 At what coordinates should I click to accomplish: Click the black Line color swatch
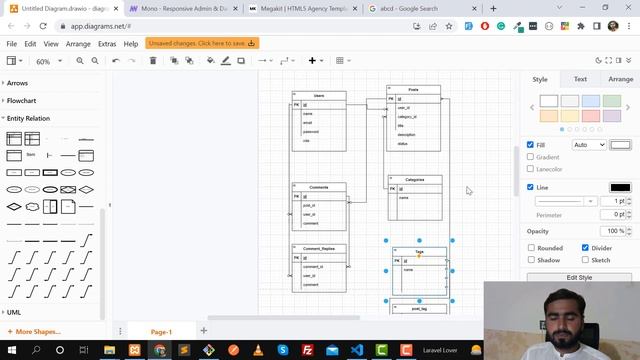pyautogui.click(x=620, y=187)
